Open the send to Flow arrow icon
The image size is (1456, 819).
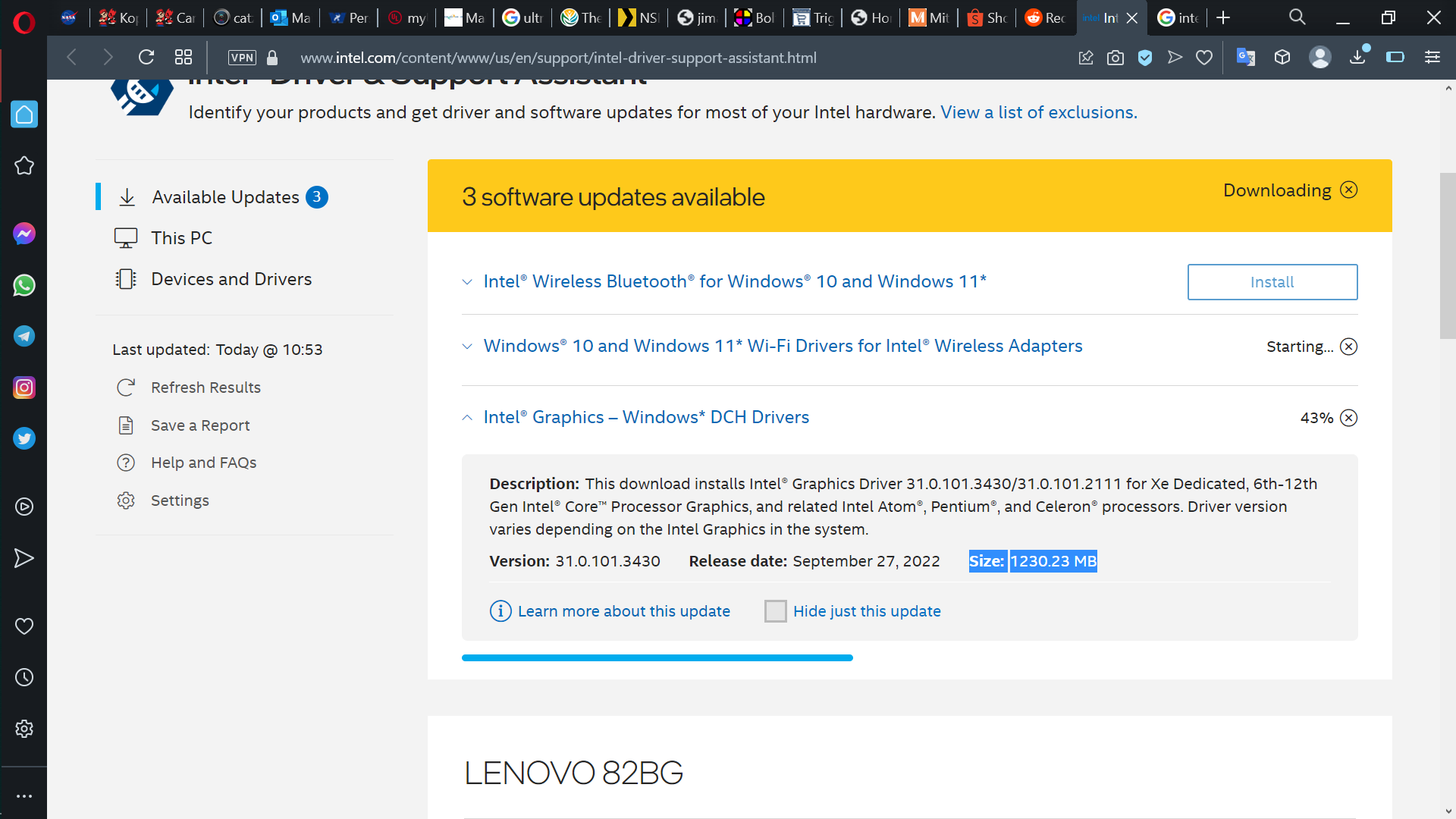[1175, 57]
